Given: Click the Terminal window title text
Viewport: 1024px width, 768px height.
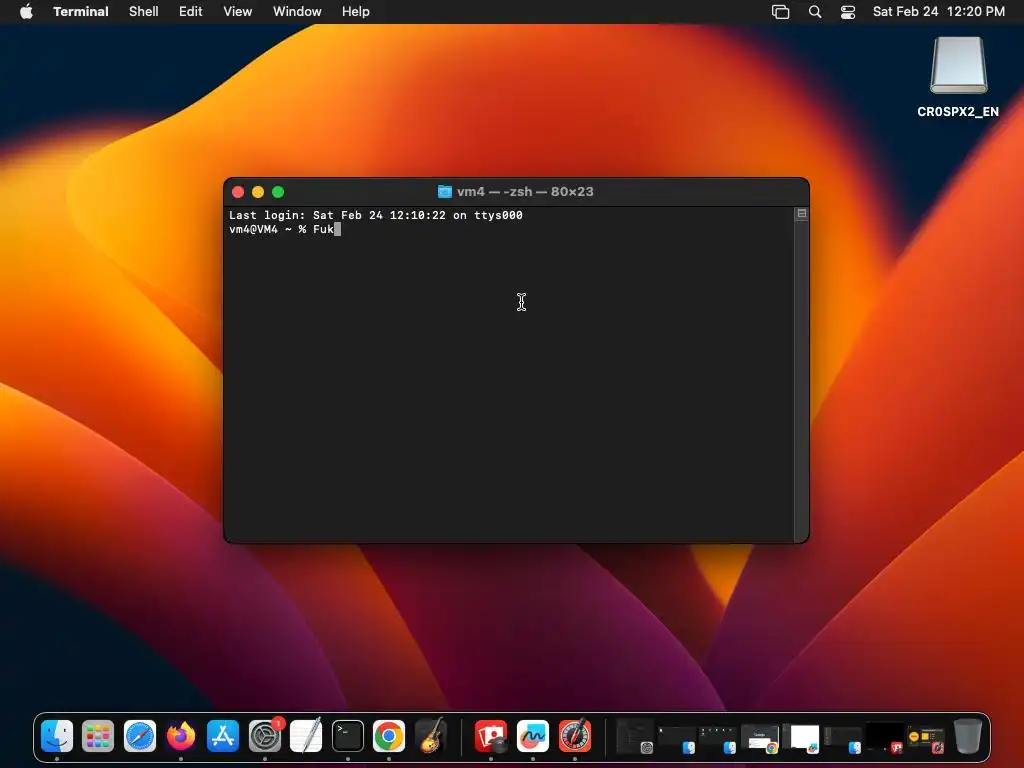Looking at the screenshot, I should click(x=525, y=191).
